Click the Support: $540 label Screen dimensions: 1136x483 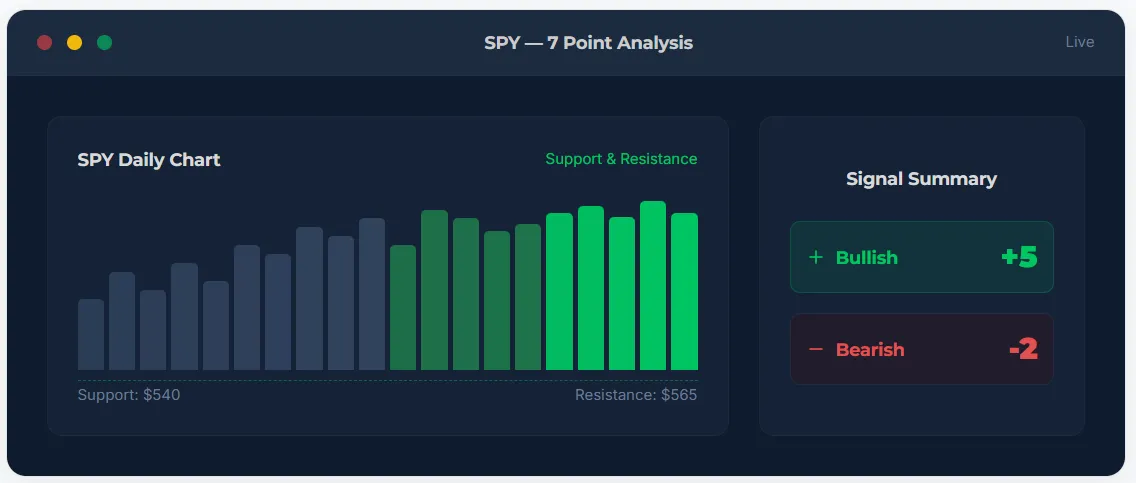pyautogui.click(x=129, y=395)
